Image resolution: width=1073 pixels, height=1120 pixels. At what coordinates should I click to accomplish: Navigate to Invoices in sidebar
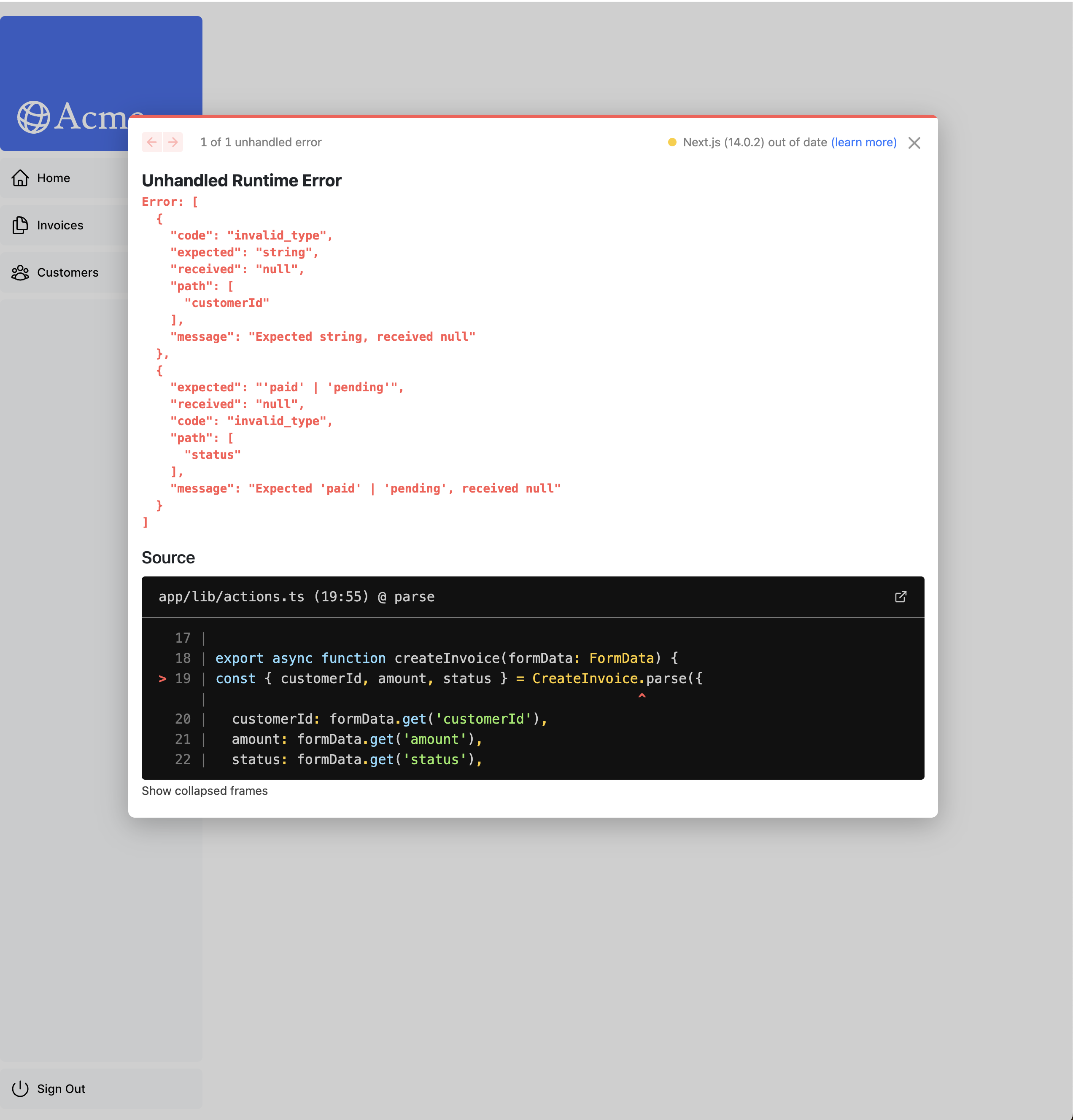[x=60, y=225]
